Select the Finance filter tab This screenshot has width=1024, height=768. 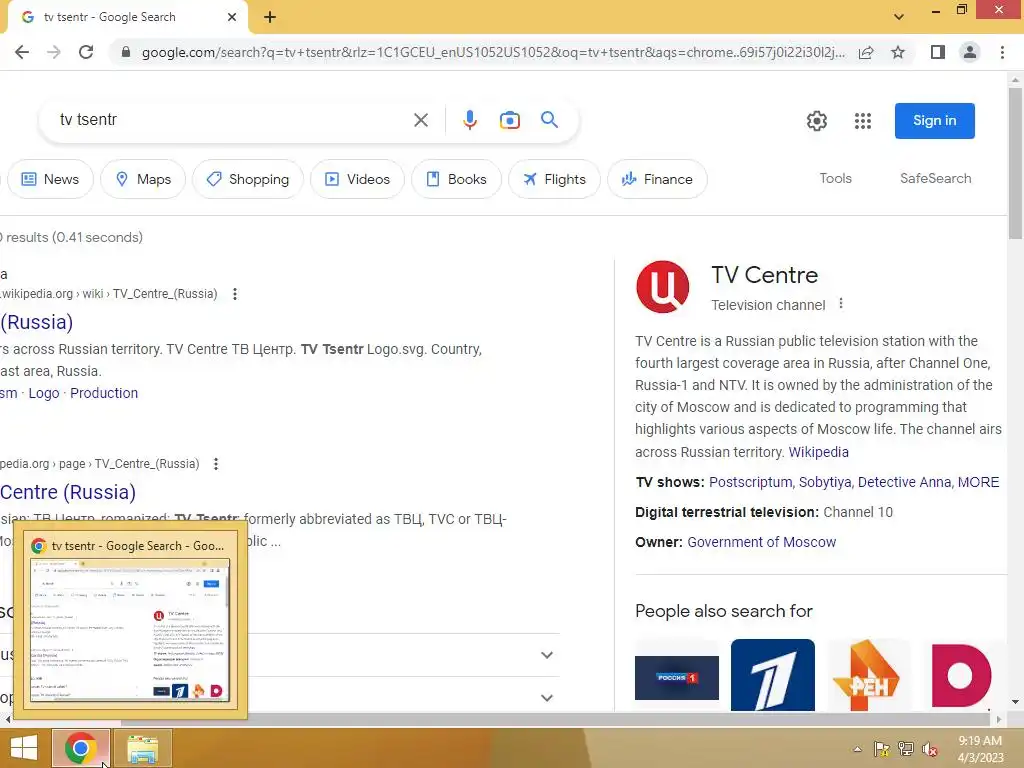pos(657,179)
